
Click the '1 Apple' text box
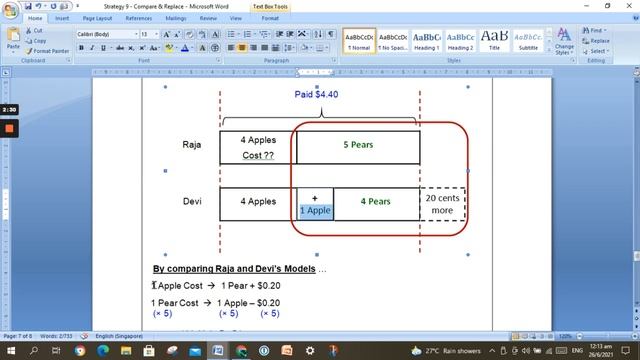click(315, 211)
